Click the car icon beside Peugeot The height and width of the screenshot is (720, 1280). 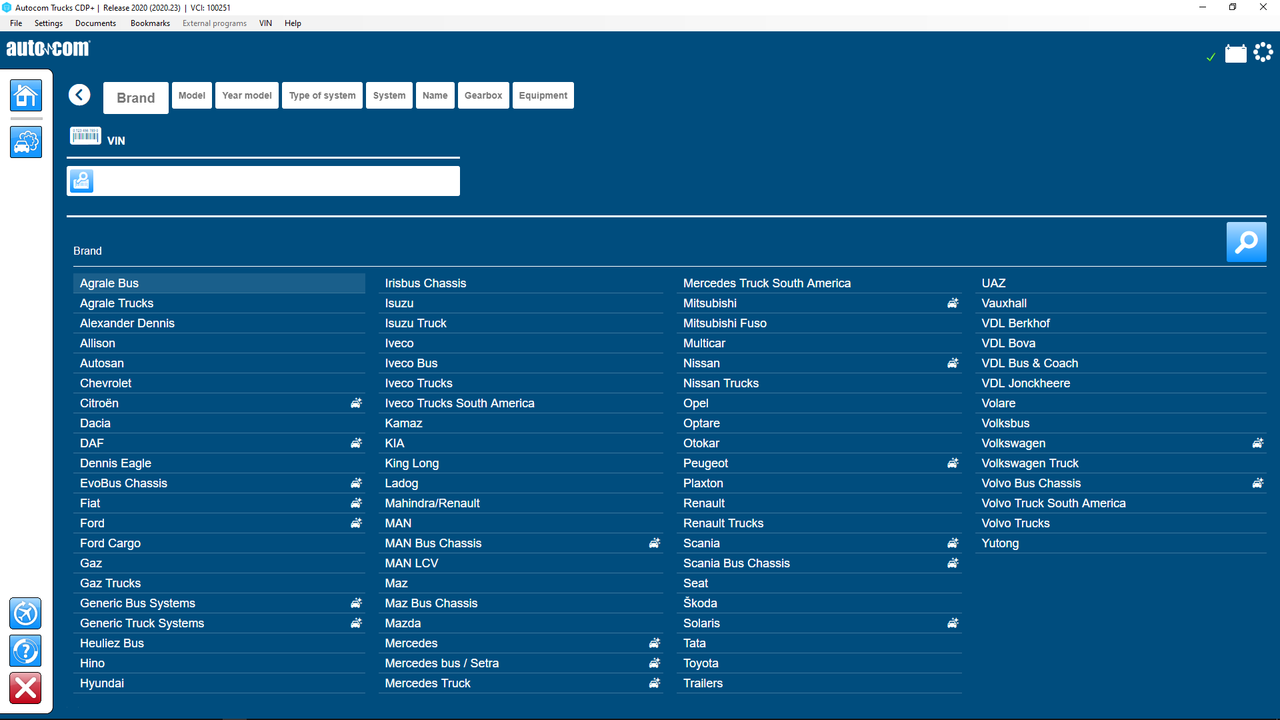pyautogui.click(x=953, y=463)
